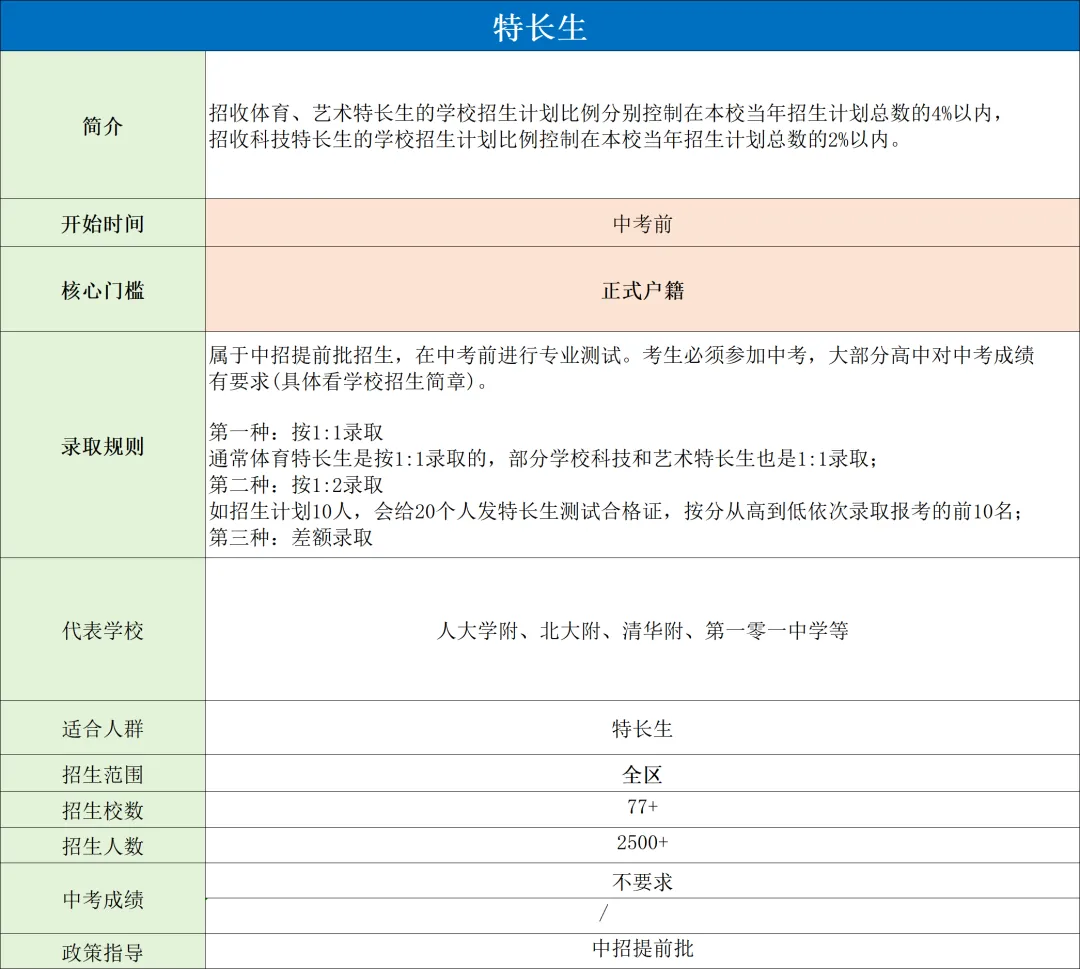Click the 录取规则 row header
Viewport: 1080px width, 969px height.
[103, 447]
